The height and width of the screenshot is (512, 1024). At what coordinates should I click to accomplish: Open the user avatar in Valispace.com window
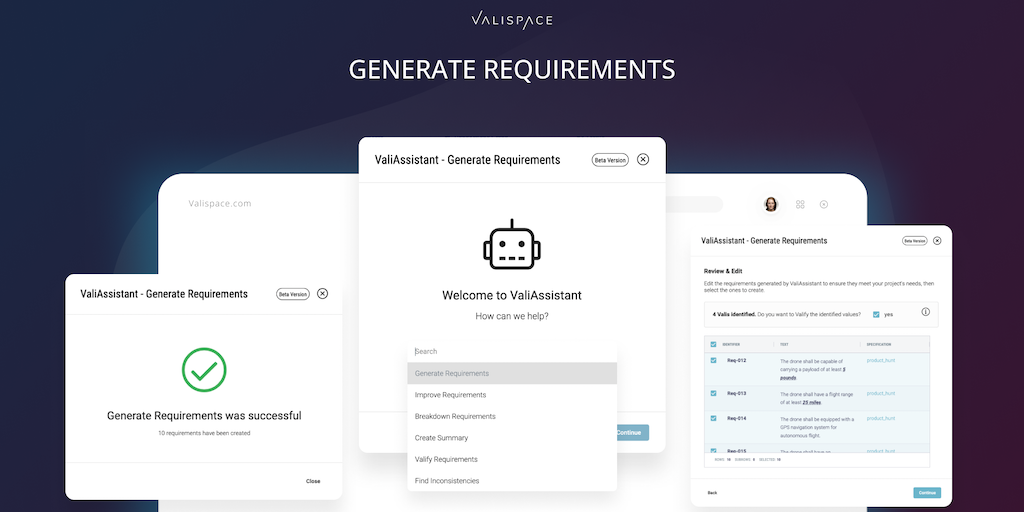point(771,204)
